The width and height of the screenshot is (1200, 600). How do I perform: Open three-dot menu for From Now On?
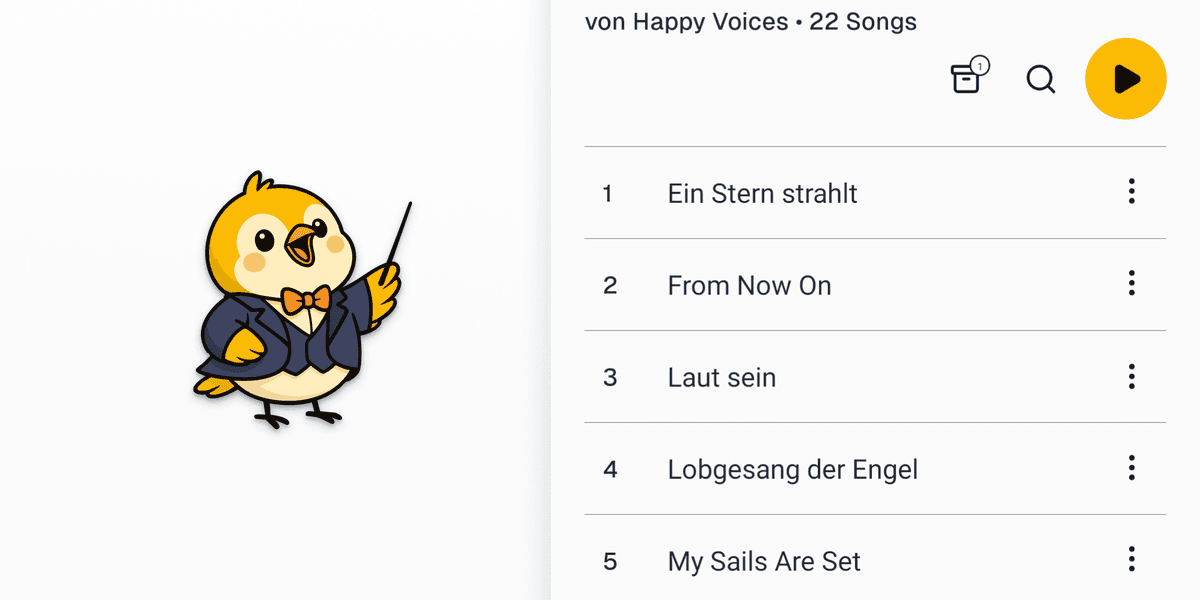point(1131,284)
